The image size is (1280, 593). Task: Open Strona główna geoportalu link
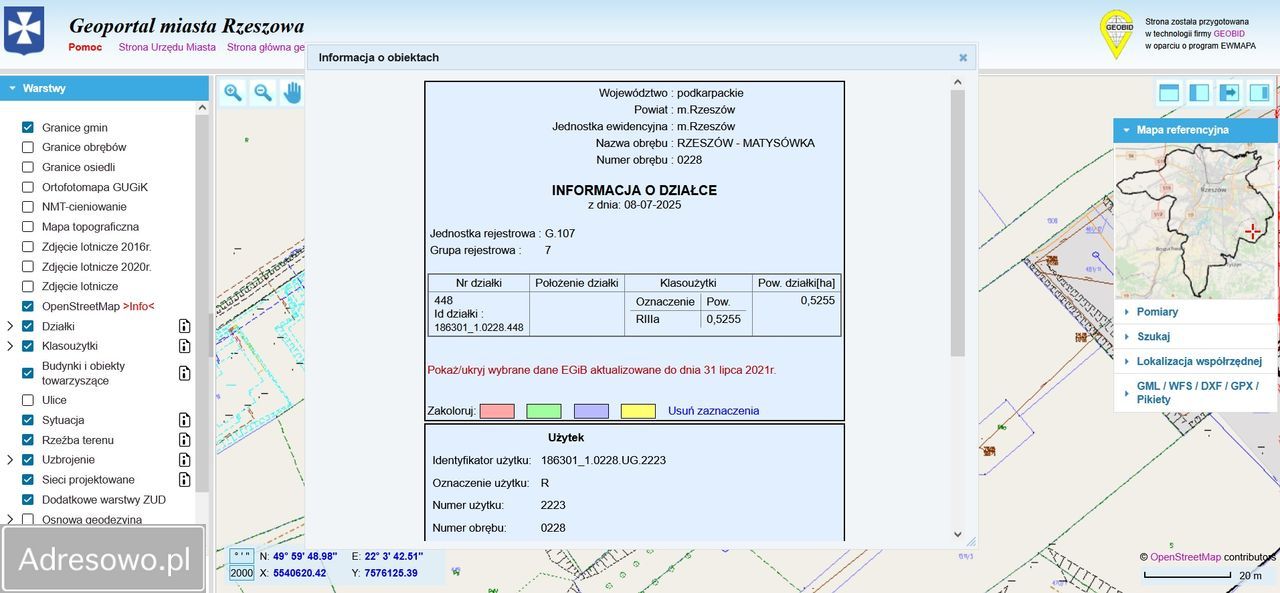click(x=266, y=47)
